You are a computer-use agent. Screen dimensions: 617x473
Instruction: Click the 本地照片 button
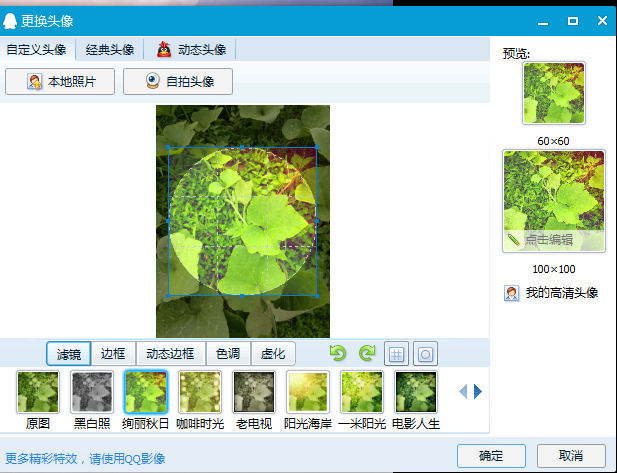pyautogui.click(x=60, y=81)
